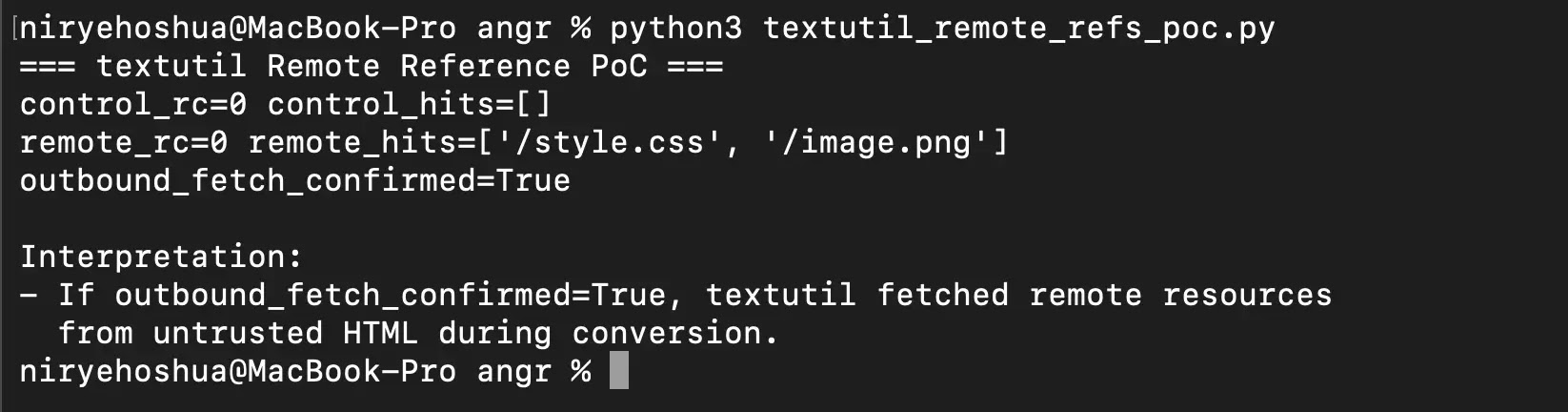Screen dimensions: 1568x412
Task: Click the words 'untrusted HTML'
Action: [x=285, y=333]
